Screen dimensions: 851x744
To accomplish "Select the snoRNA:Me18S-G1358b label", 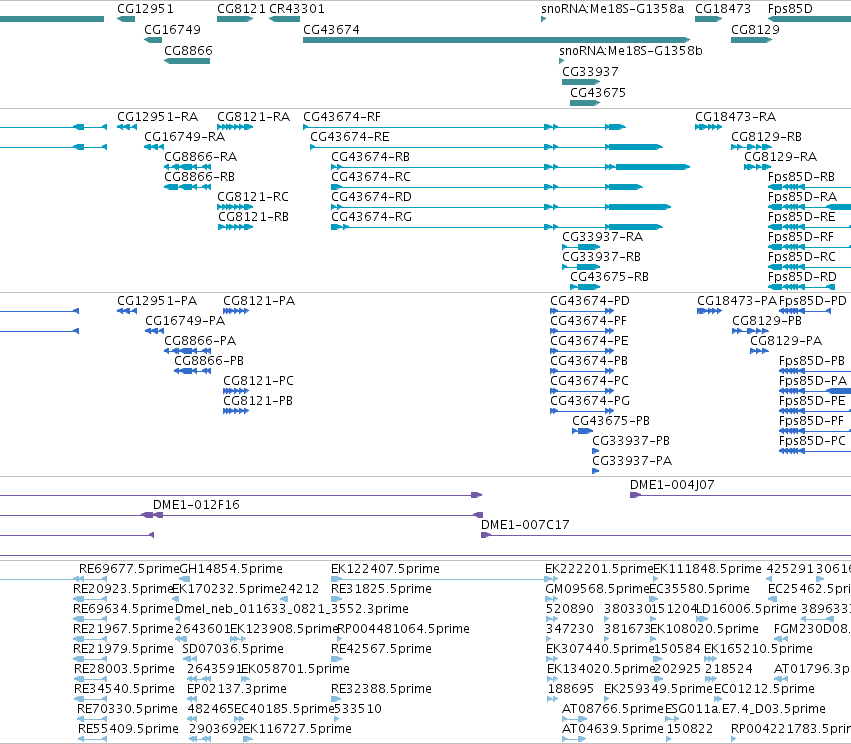I will pyautogui.click(x=631, y=51).
